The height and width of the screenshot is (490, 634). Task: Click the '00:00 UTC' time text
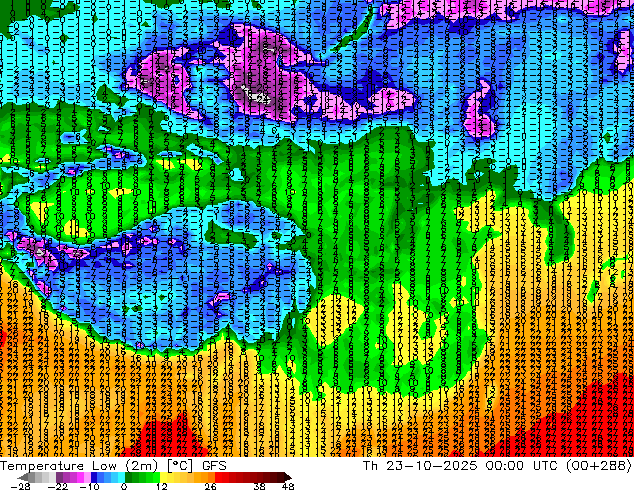coord(523,466)
